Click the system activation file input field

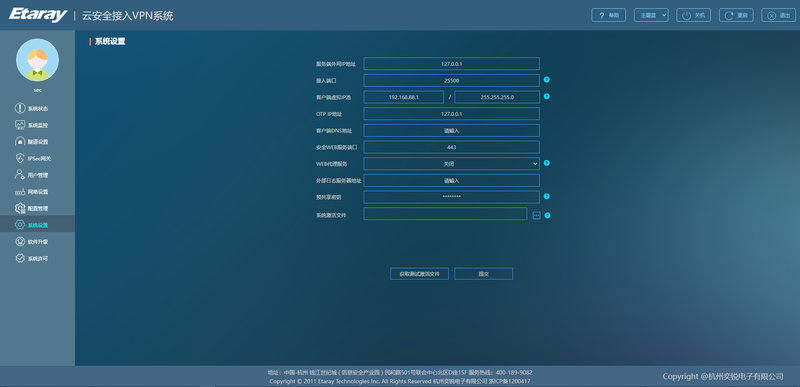pyautogui.click(x=445, y=214)
